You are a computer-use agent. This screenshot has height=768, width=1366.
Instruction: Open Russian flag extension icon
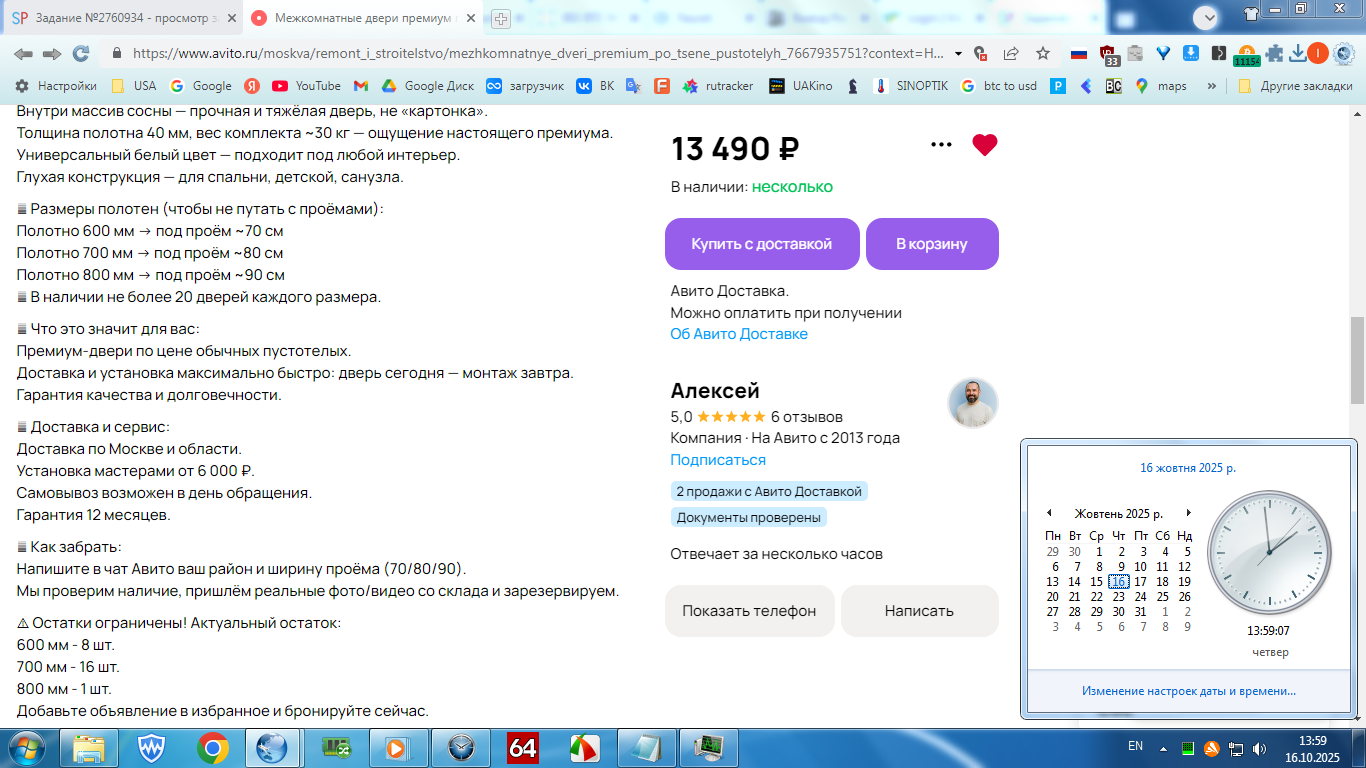(1079, 54)
